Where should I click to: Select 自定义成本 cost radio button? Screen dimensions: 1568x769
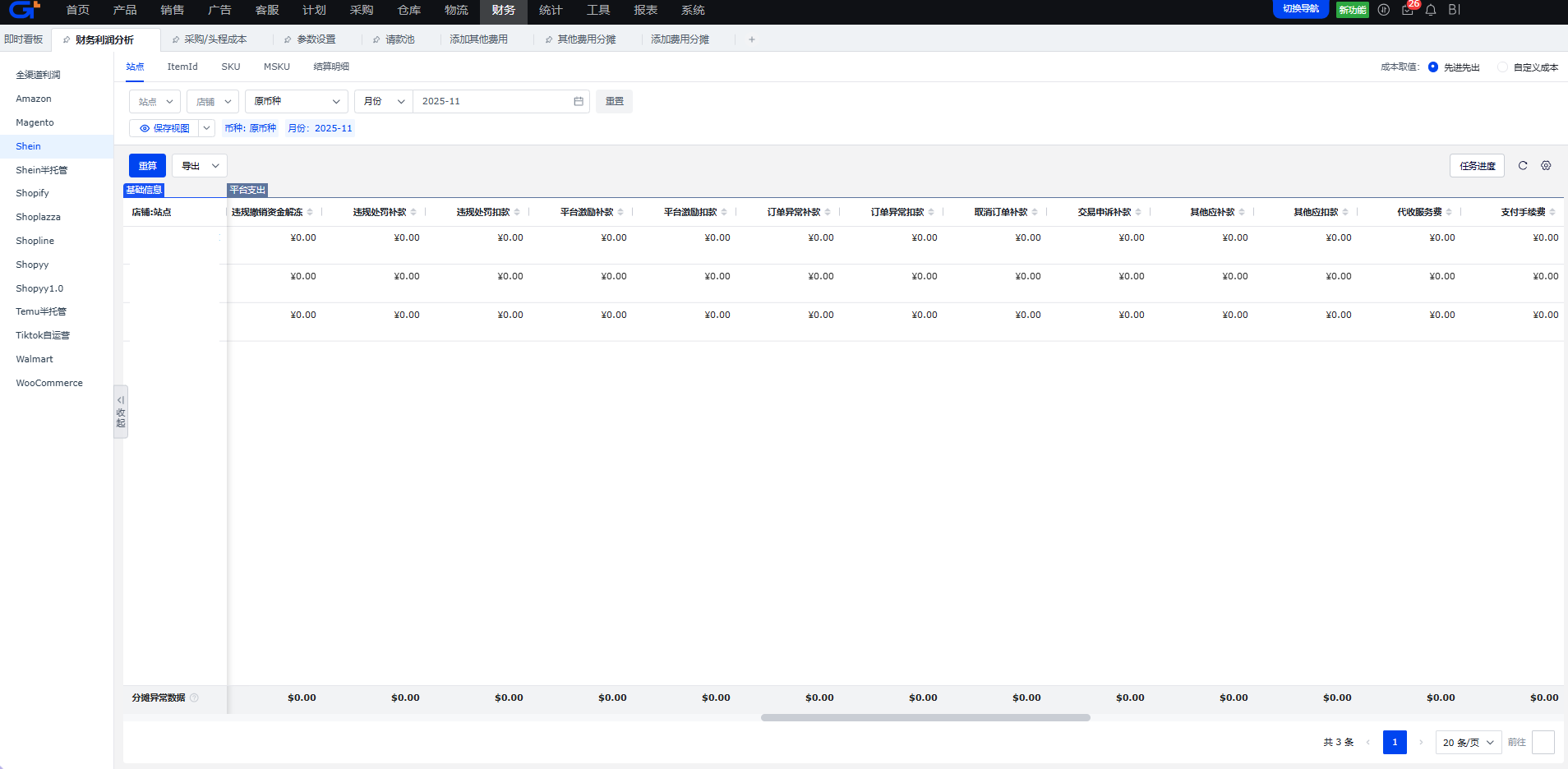pyautogui.click(x=1502, y=67)
